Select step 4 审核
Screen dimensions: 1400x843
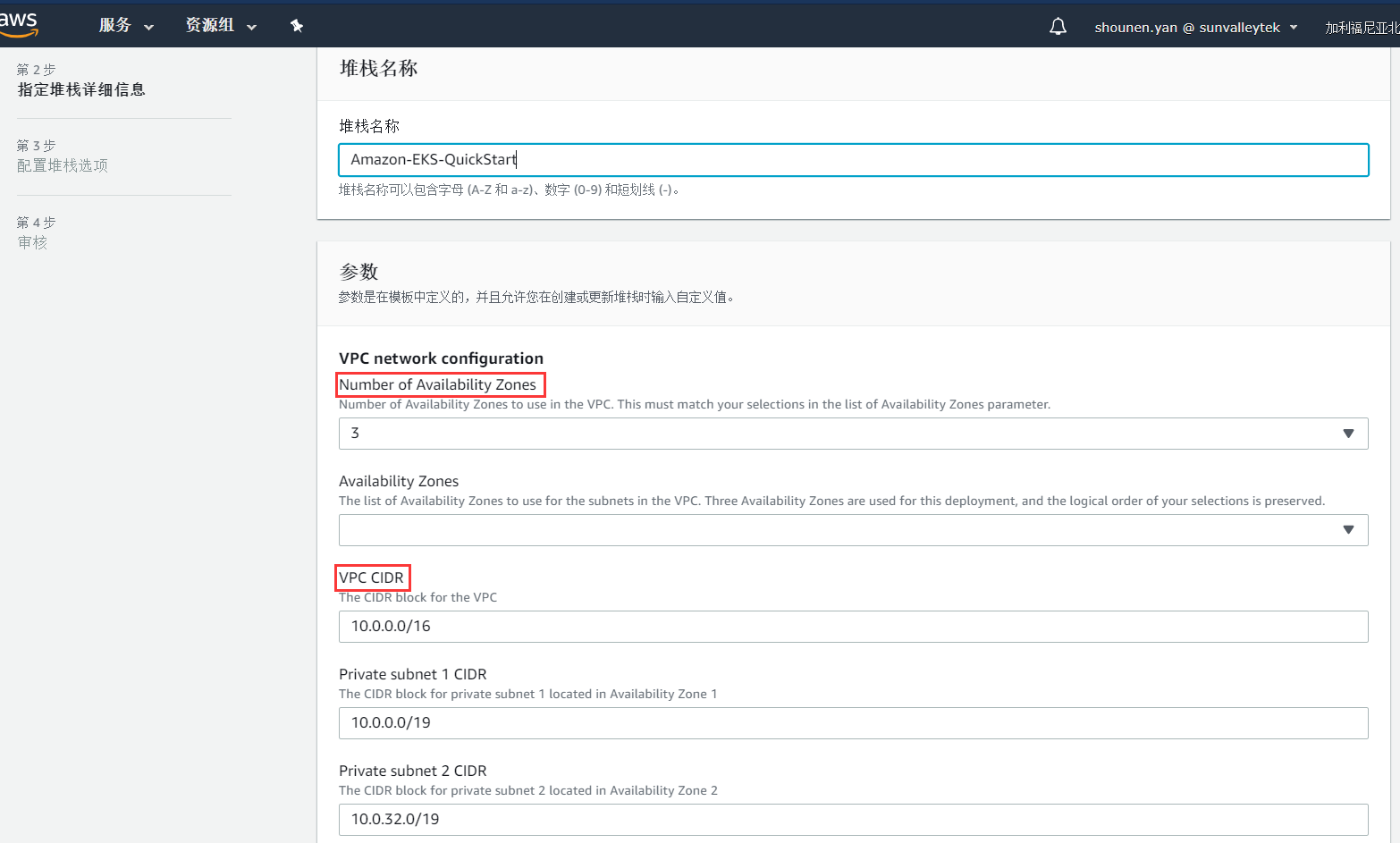(x=32, y=242)
